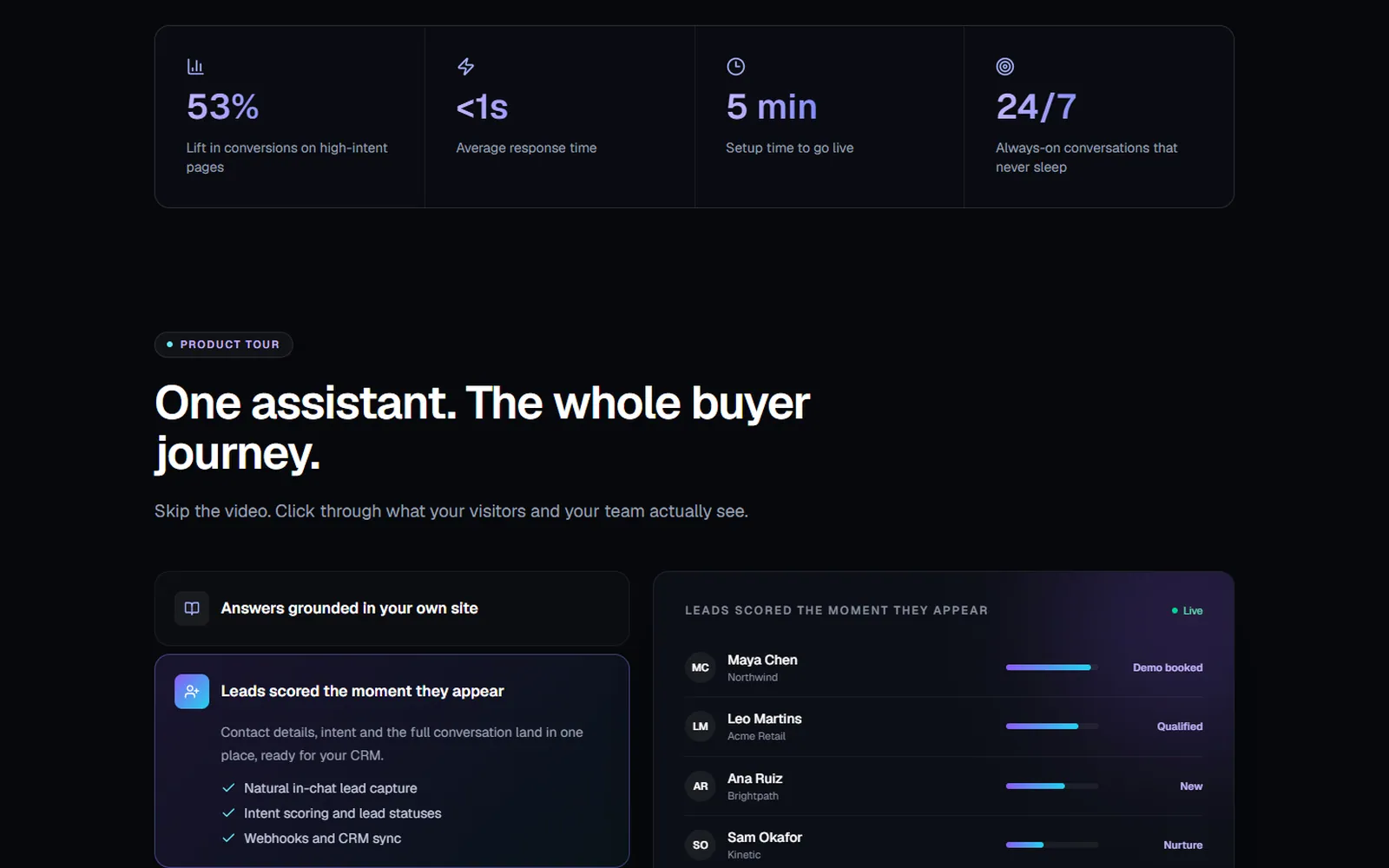This screenshot has width=1389, height=868.
Task: Select the 'Leads scored the moment they appear' item
Action: (x=392, y=760)
